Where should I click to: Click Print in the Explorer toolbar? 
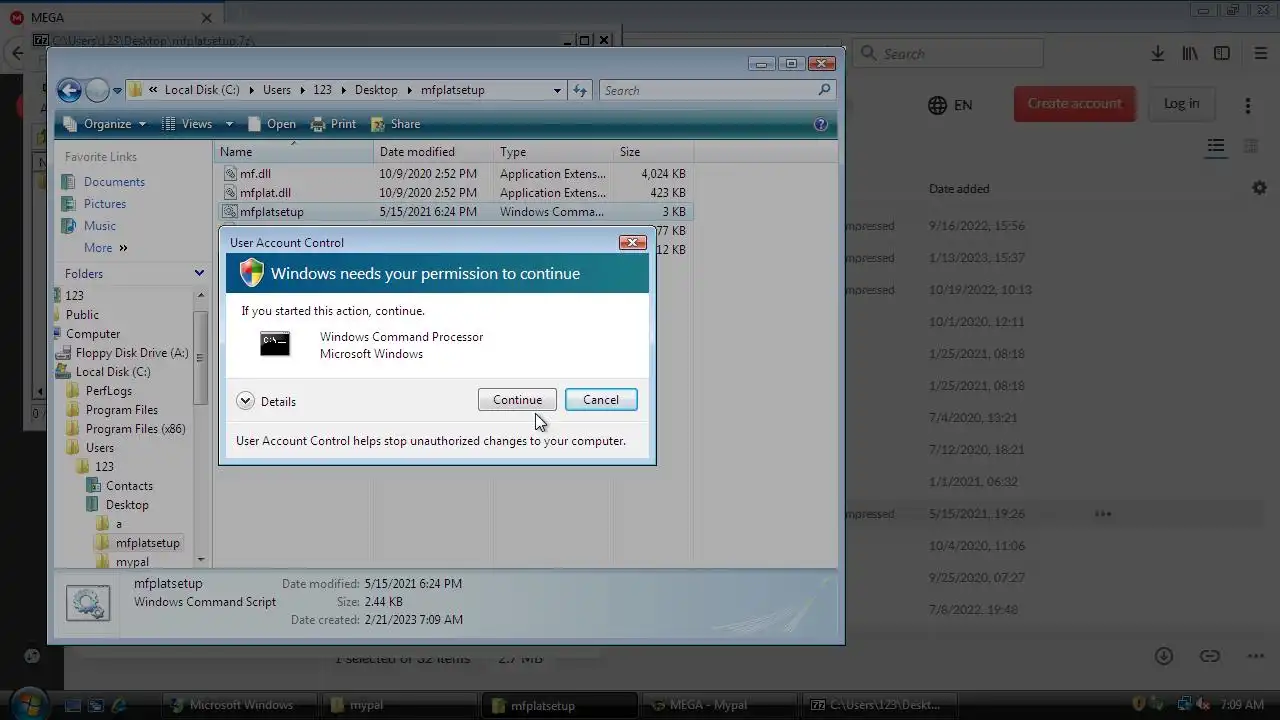coord(333,124)
